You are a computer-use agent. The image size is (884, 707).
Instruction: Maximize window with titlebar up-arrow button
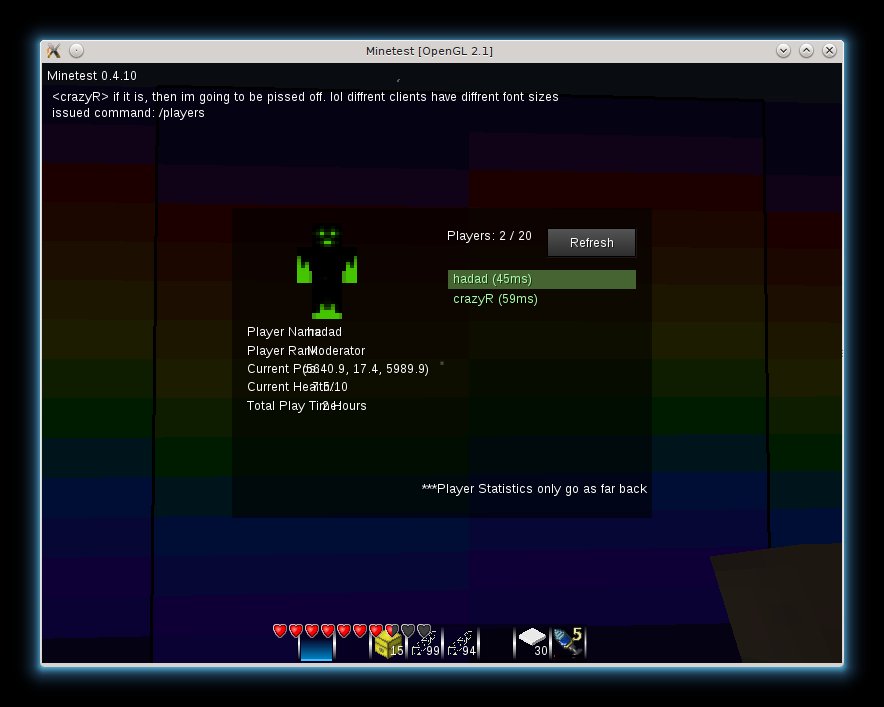[806, 51]
